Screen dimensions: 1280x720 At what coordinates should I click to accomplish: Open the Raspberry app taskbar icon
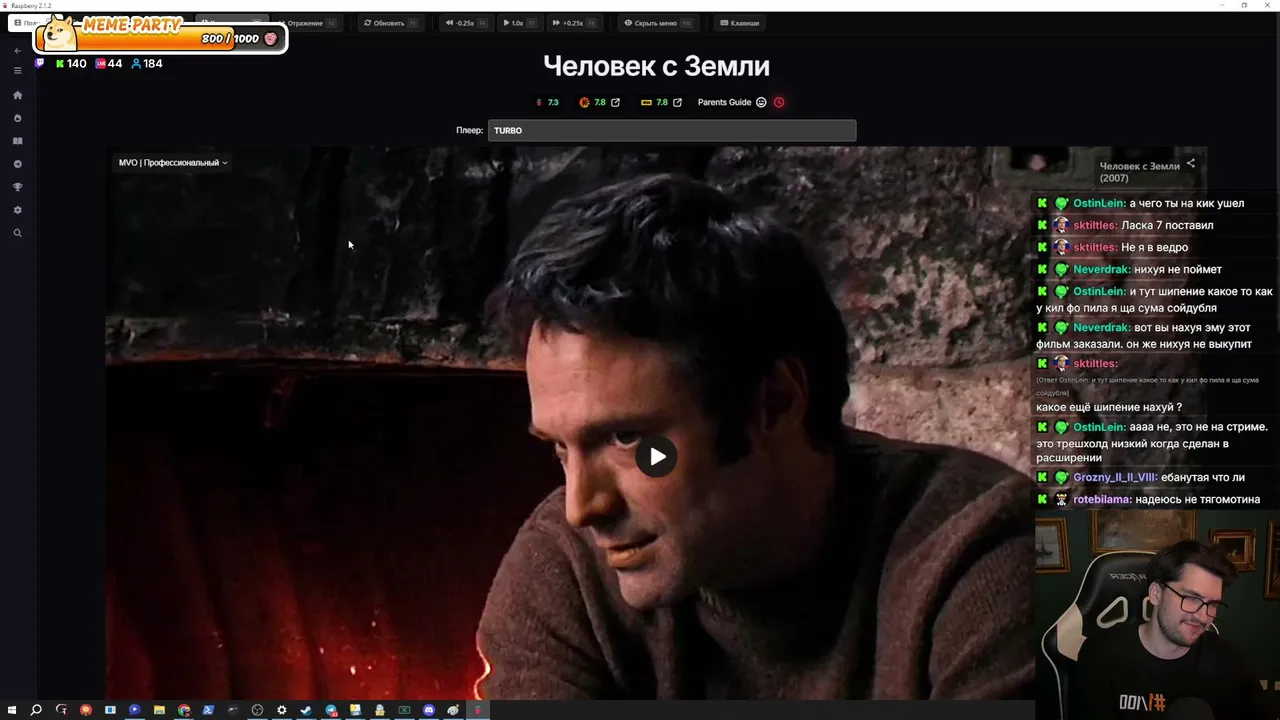coord(478,710)
